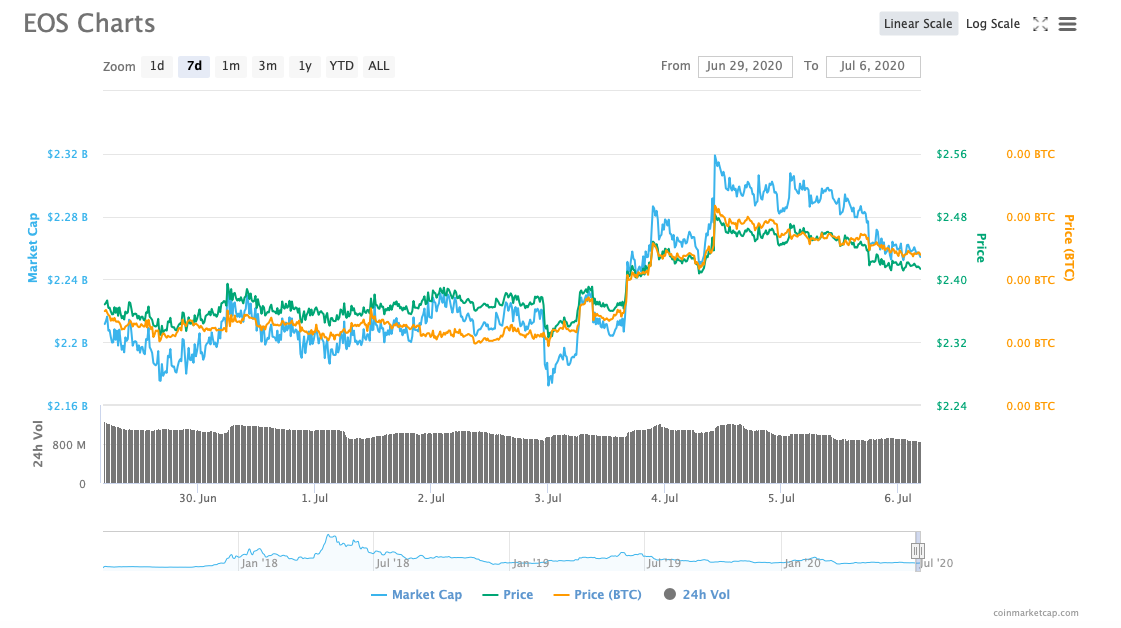
Task: Switch to Linear Scale
Action: 918,24
